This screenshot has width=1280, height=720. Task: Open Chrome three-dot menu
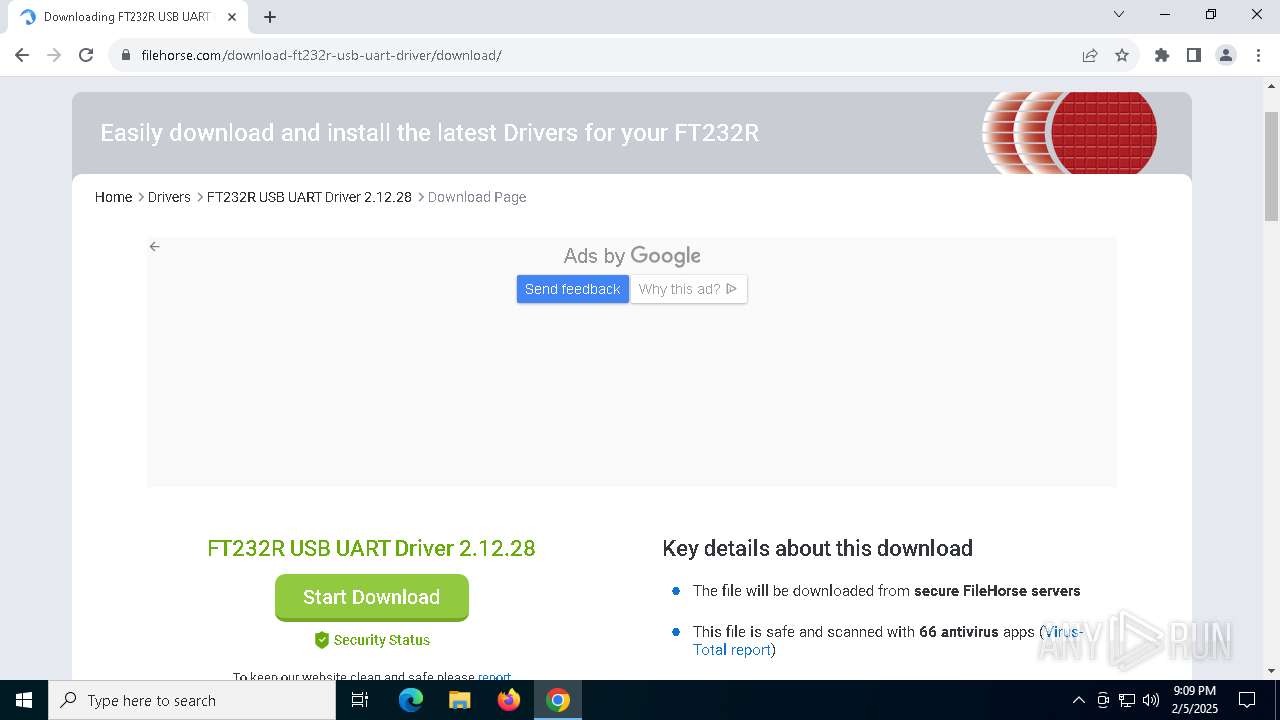click(1258, 55)
